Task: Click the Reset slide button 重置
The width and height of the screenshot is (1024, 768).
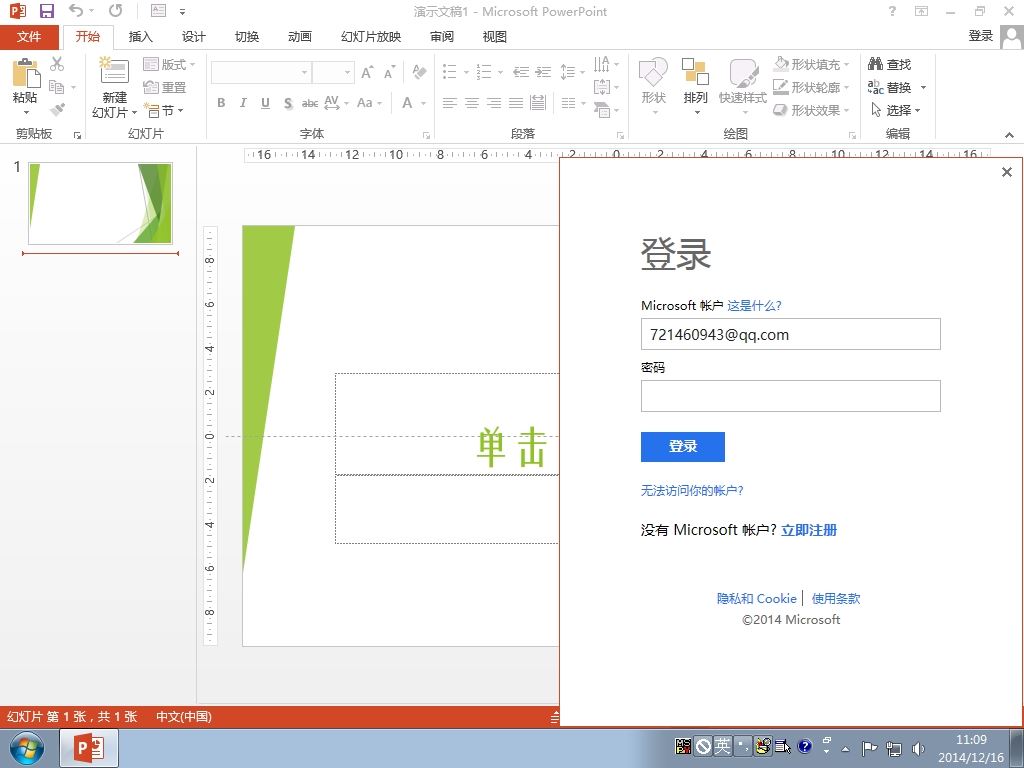Action: (x=165, y=88)
